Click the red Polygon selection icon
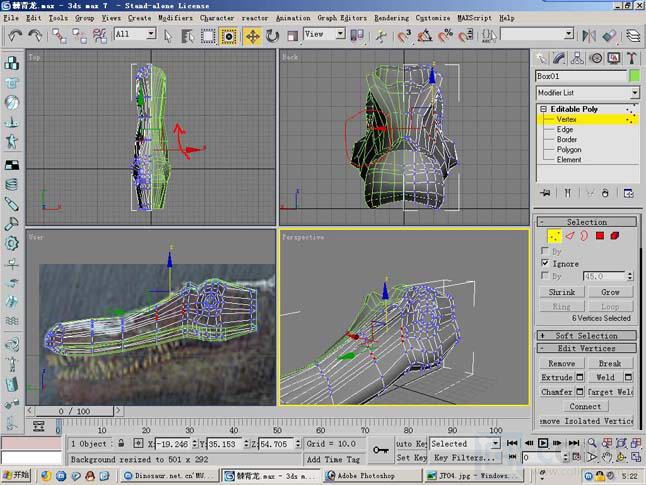The height and width of the screenshot is (485, 646). pos(600,236)
